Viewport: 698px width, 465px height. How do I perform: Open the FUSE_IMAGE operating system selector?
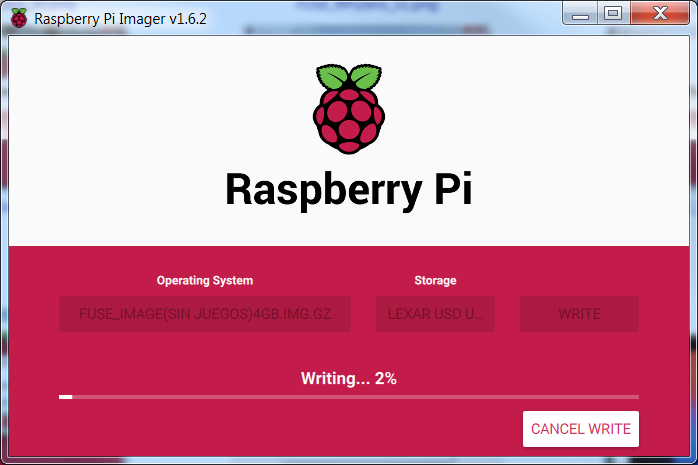[205, 314]
